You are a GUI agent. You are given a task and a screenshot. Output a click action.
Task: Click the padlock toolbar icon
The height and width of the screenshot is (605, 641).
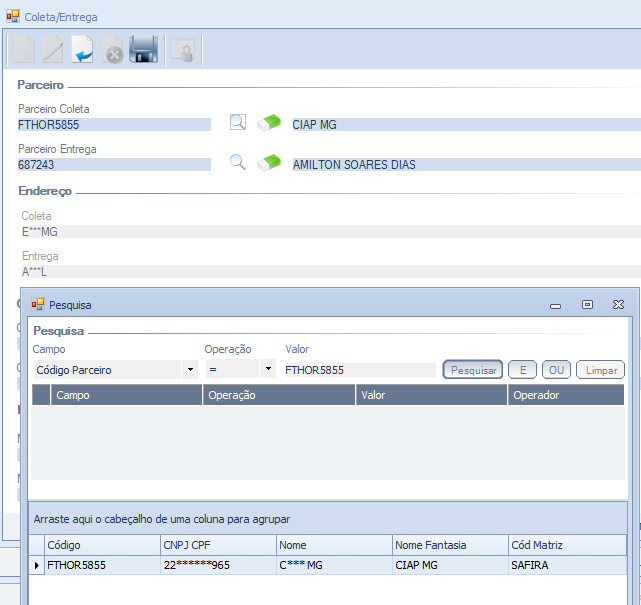coord(182,50)
